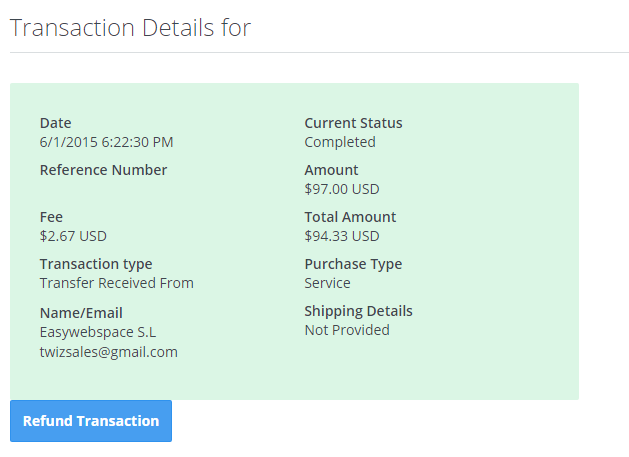Click the 6/1/2015 6:22:30 PM date value
The image size is (629, 457).
point(107,142)
